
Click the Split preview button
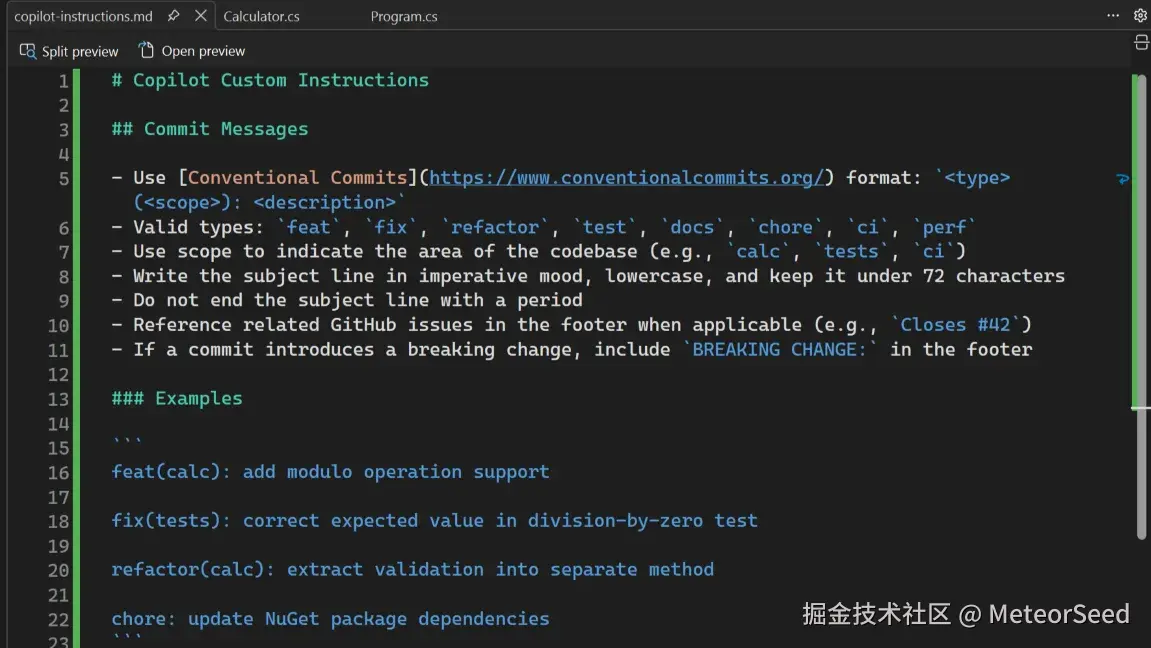click(69, 51)
